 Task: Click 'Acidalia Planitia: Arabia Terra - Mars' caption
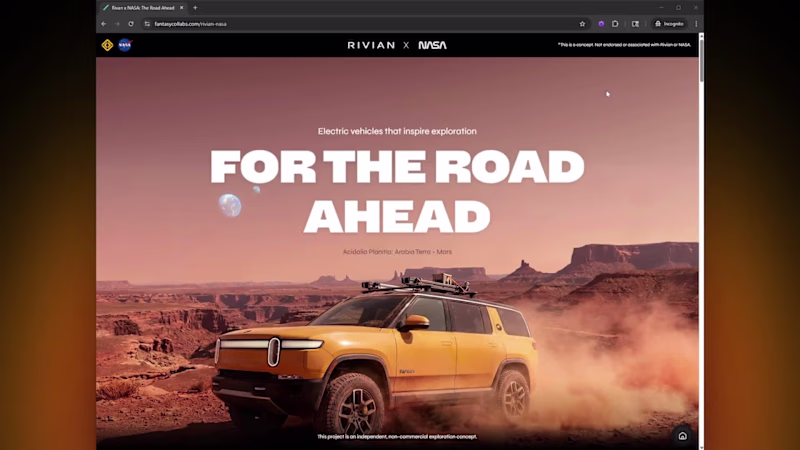[x=397, y=252]
